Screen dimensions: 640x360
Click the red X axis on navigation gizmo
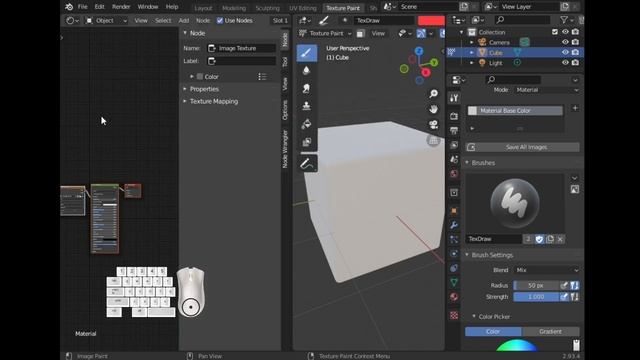tap(426, 73)
